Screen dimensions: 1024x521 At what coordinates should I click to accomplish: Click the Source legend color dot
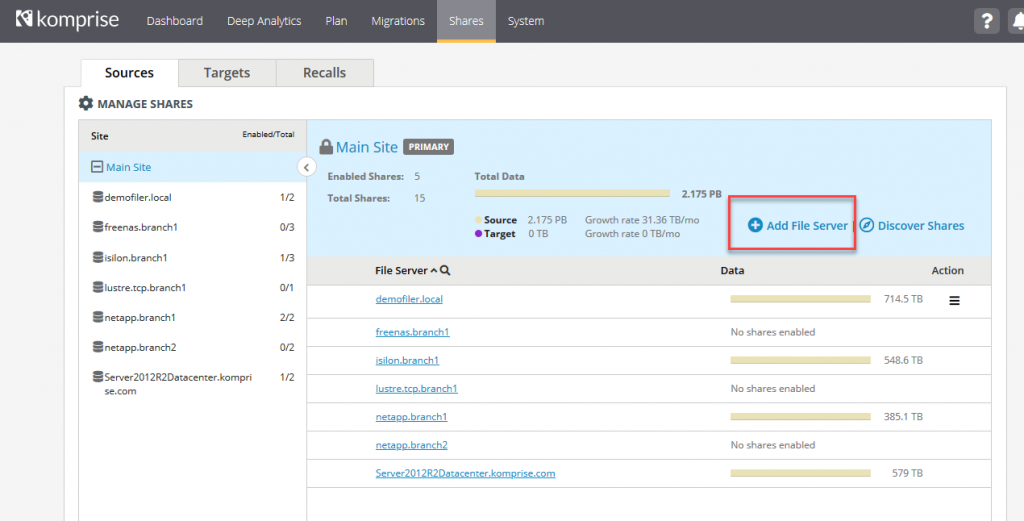[x=479, y=220]
